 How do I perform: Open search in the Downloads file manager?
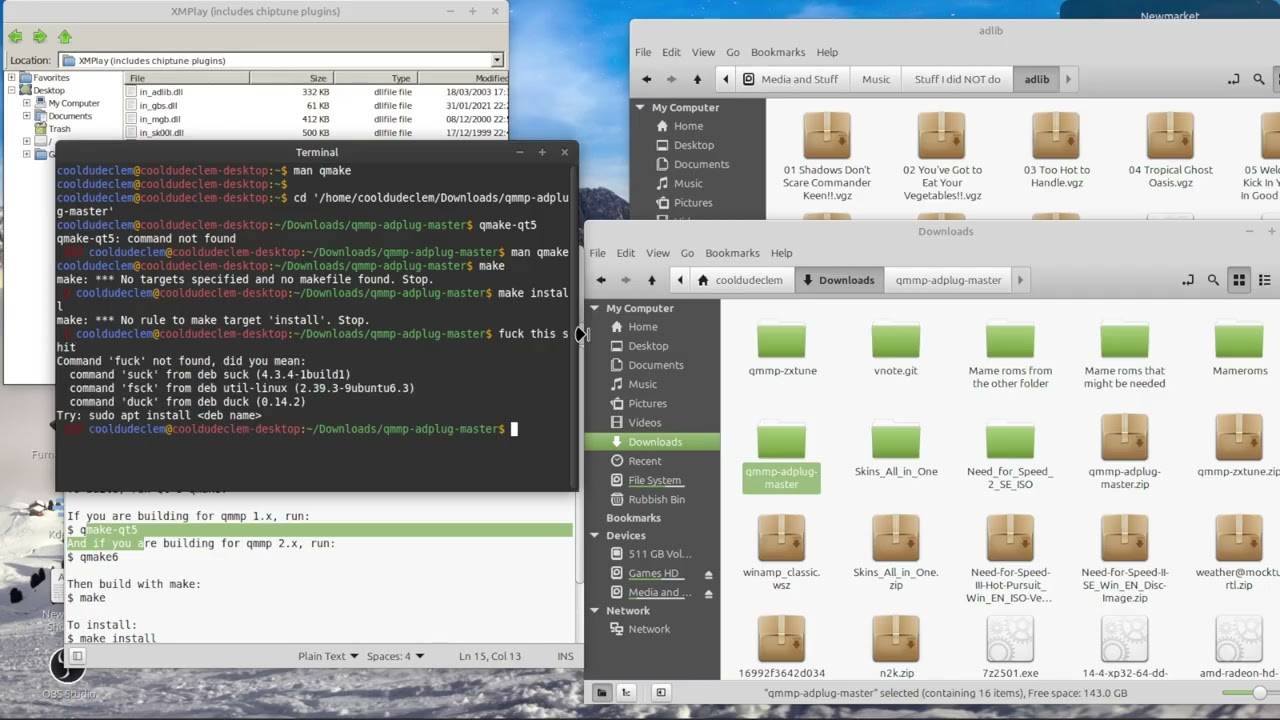click(x=1213, y=280)
